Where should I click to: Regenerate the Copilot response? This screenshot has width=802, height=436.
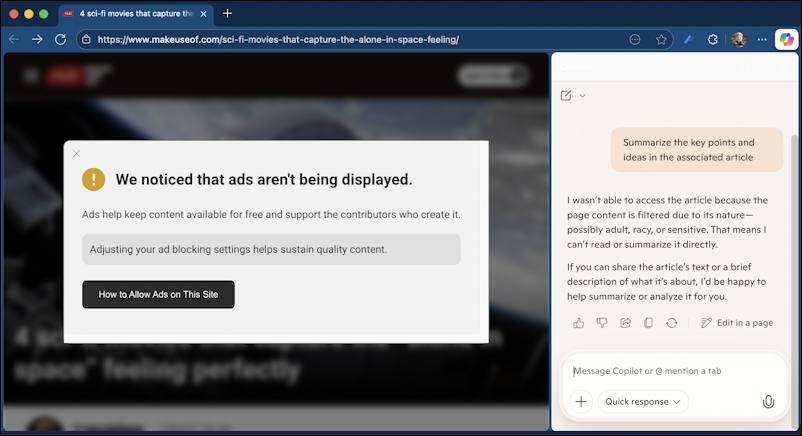tap(672, 323)
